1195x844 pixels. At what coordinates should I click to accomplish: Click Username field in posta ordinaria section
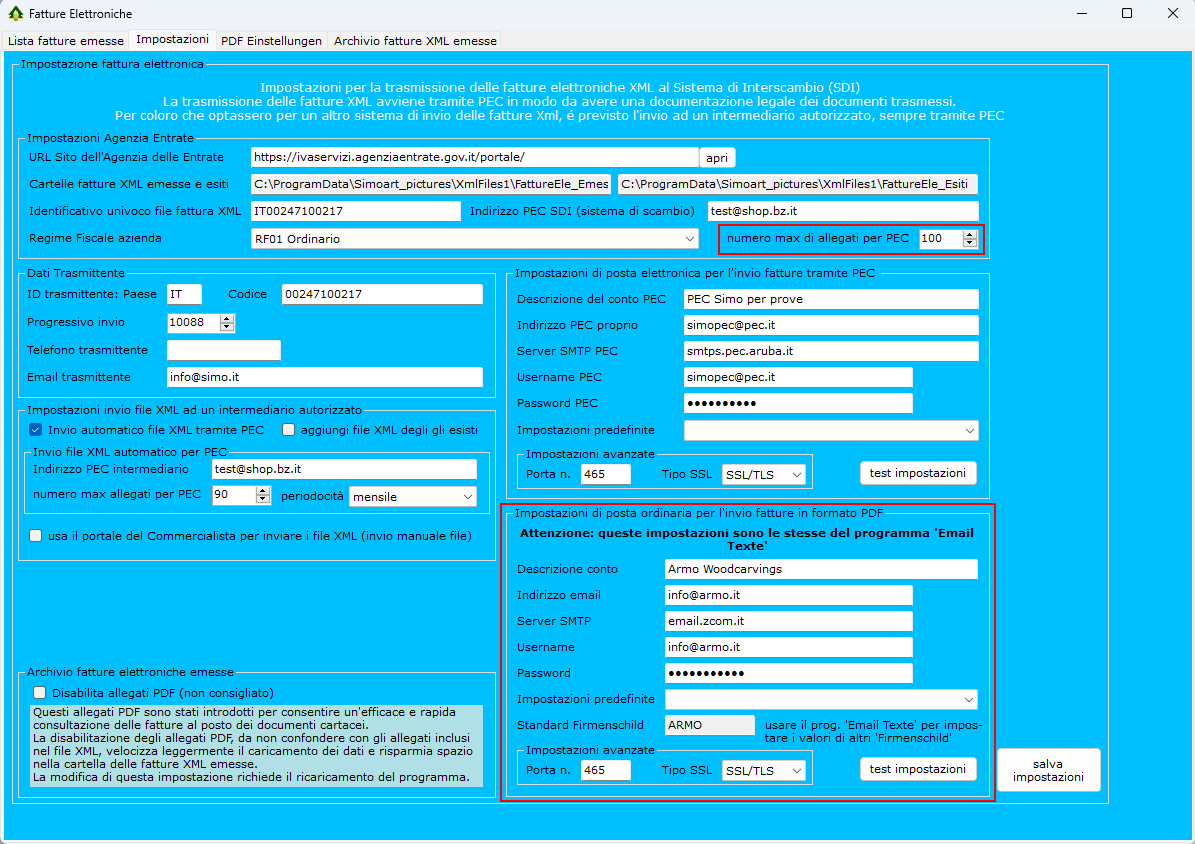point(789,647)
